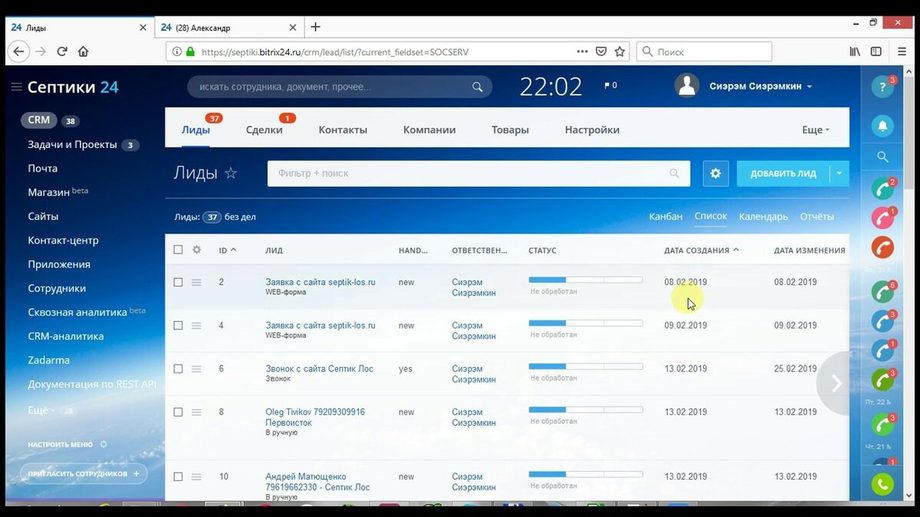
Task: Open lead Звонок с сайта Септик Лос
Action: [319, 369]
